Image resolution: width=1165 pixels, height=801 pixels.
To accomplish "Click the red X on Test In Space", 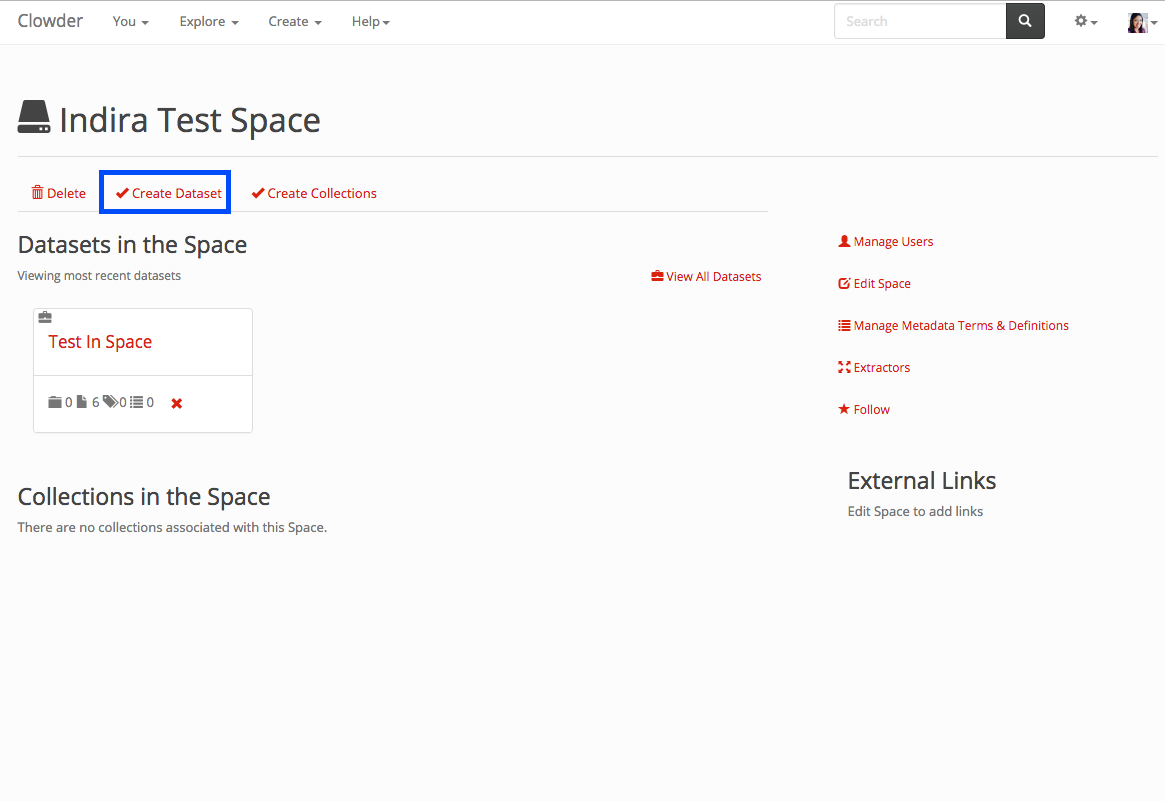I will click(177, 403).
